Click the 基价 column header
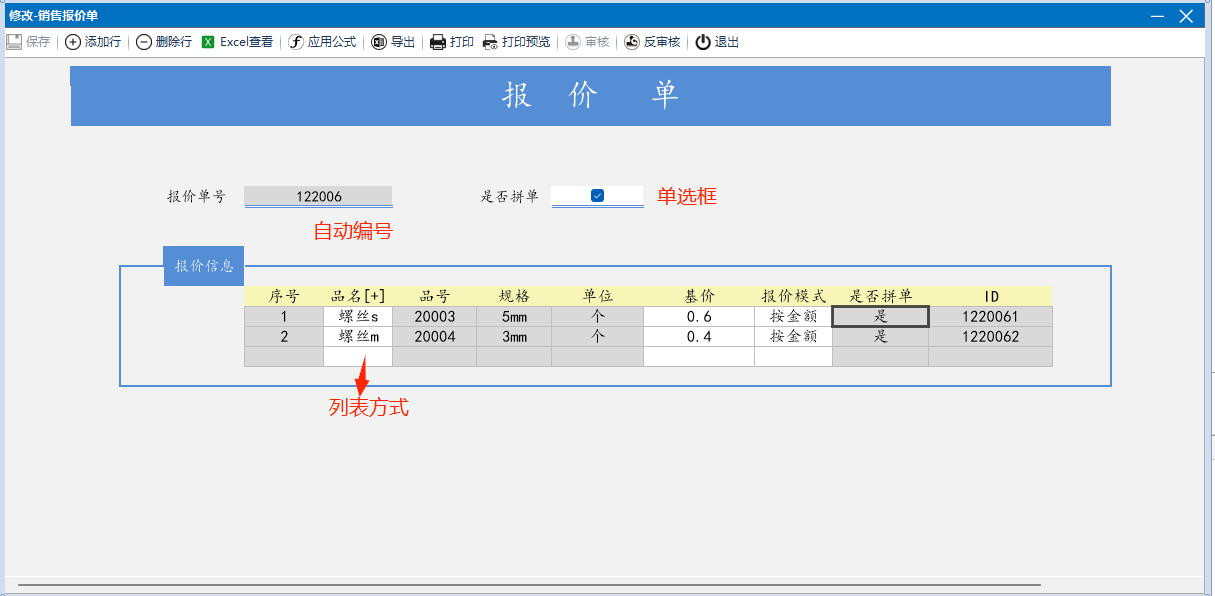 699,296
